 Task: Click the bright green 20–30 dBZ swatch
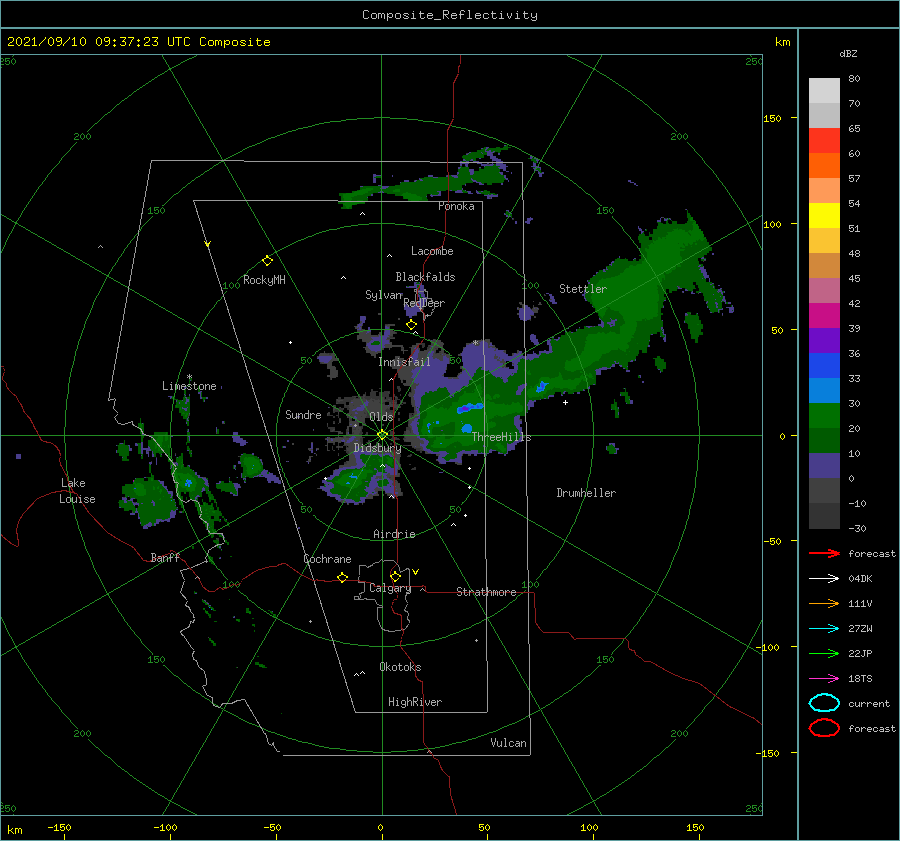pos(824,416)
